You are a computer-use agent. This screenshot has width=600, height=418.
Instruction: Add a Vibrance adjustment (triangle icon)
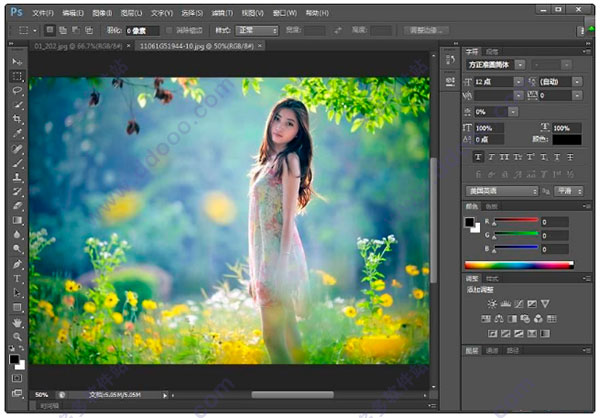click(x=545, y=304)
